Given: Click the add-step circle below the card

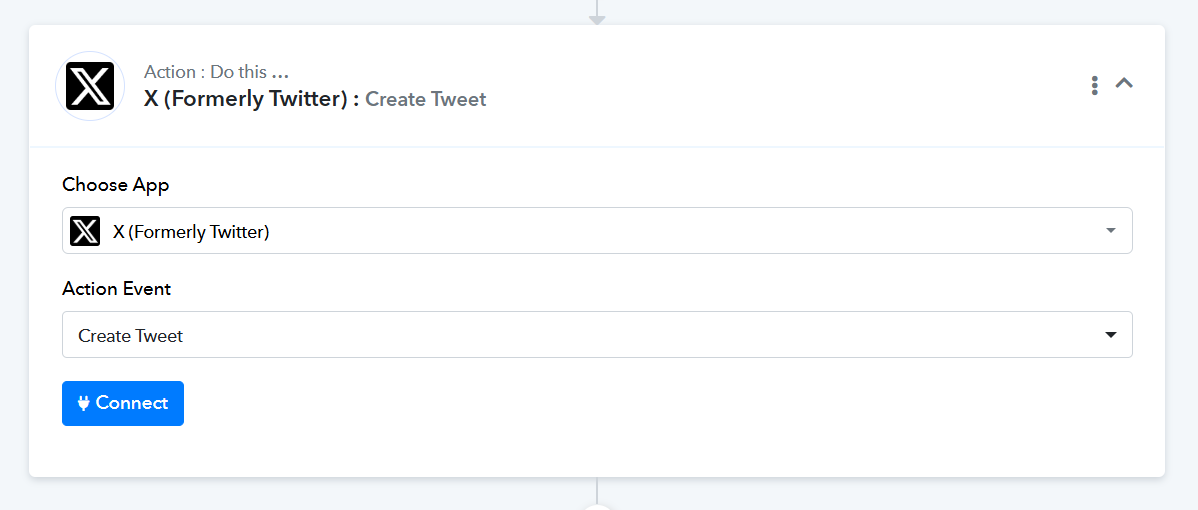Looking at the screenshot, I should coord(597,506).
